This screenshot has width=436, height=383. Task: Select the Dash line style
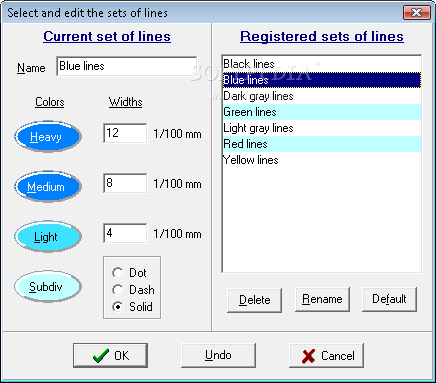(133, 290)
